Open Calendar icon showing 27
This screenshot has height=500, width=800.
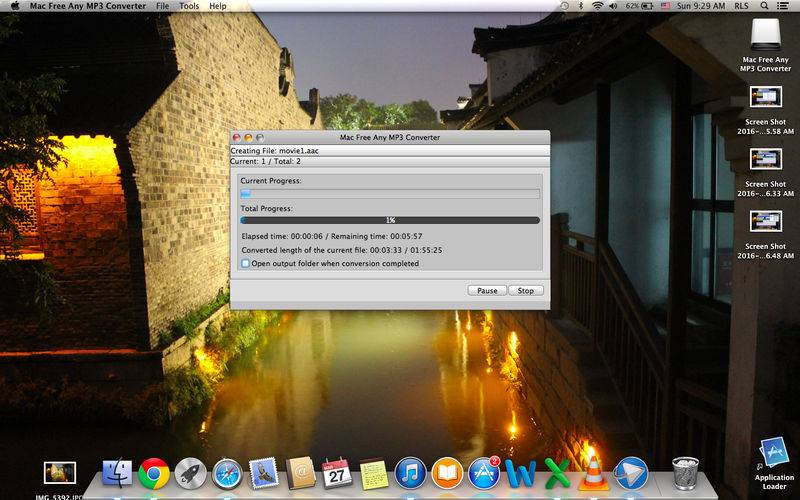[x=337, y=473]
